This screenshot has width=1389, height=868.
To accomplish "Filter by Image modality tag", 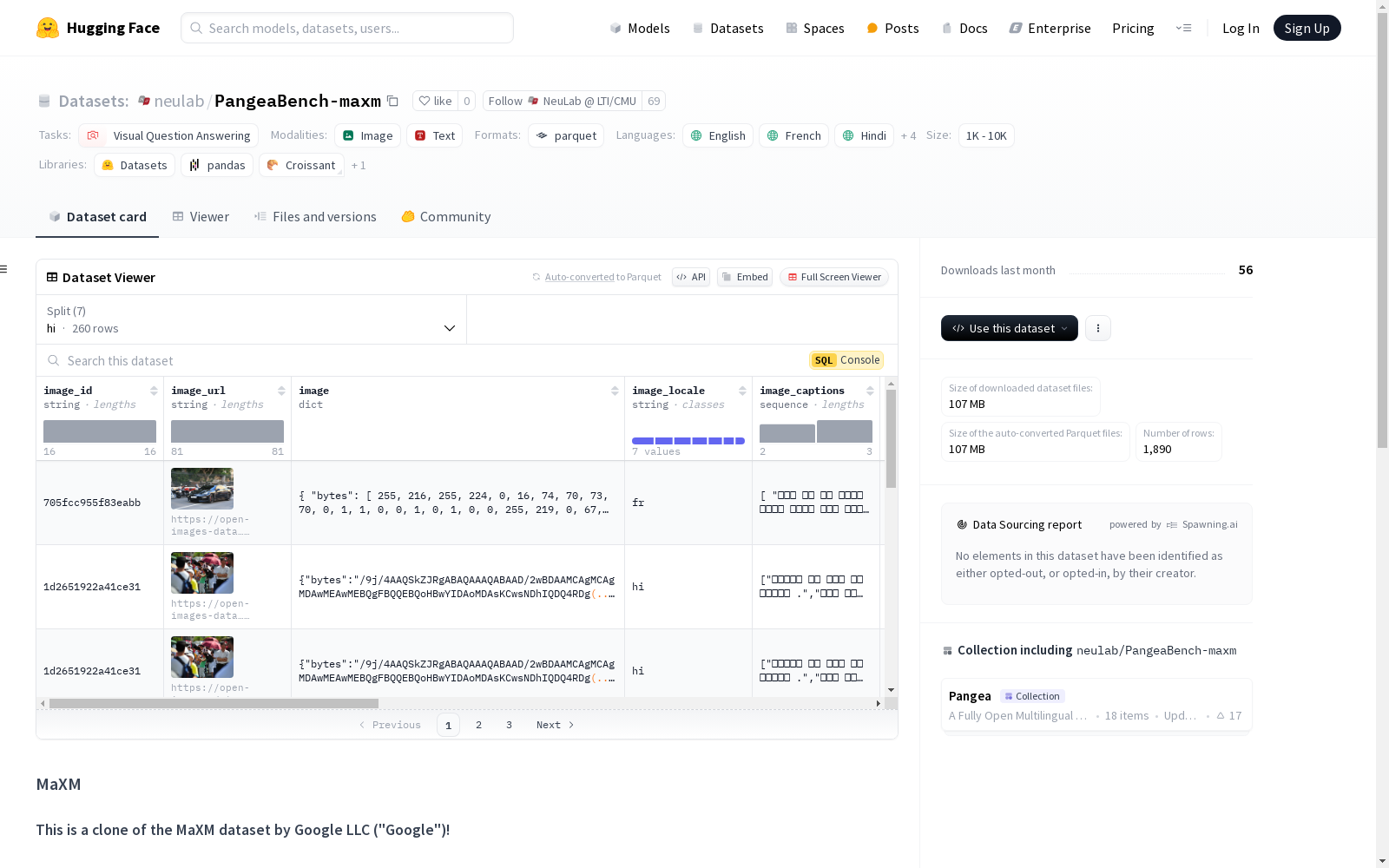I will point(367,135).
